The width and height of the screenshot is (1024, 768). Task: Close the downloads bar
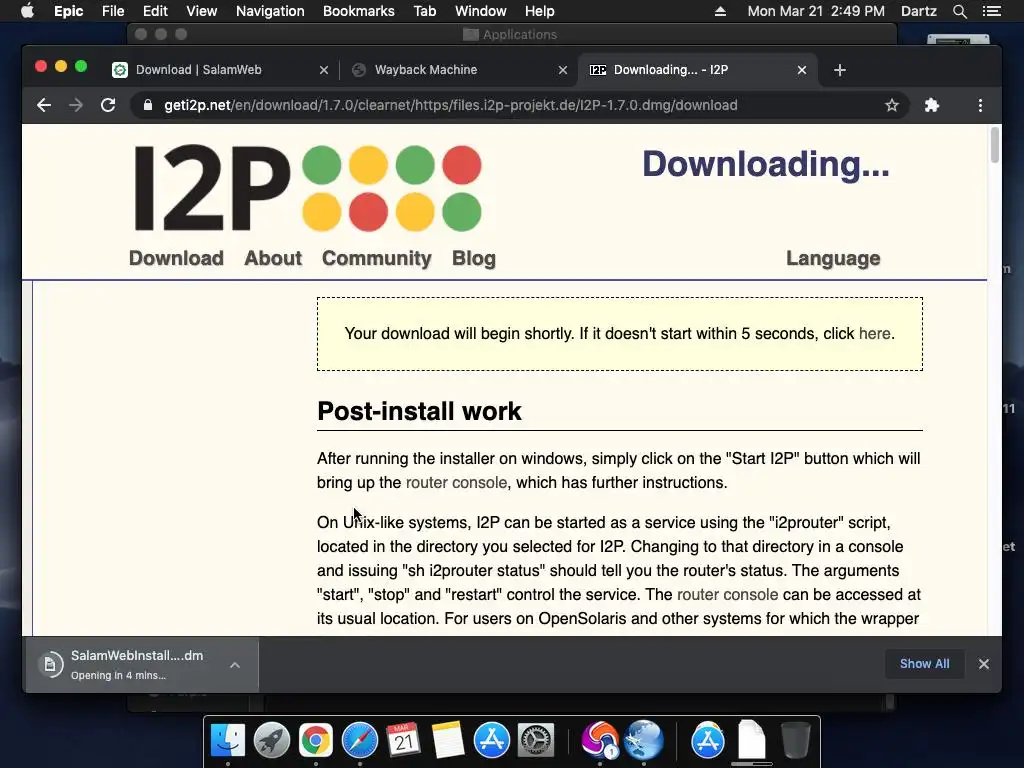pyautogui.click(x=984, y=664)
